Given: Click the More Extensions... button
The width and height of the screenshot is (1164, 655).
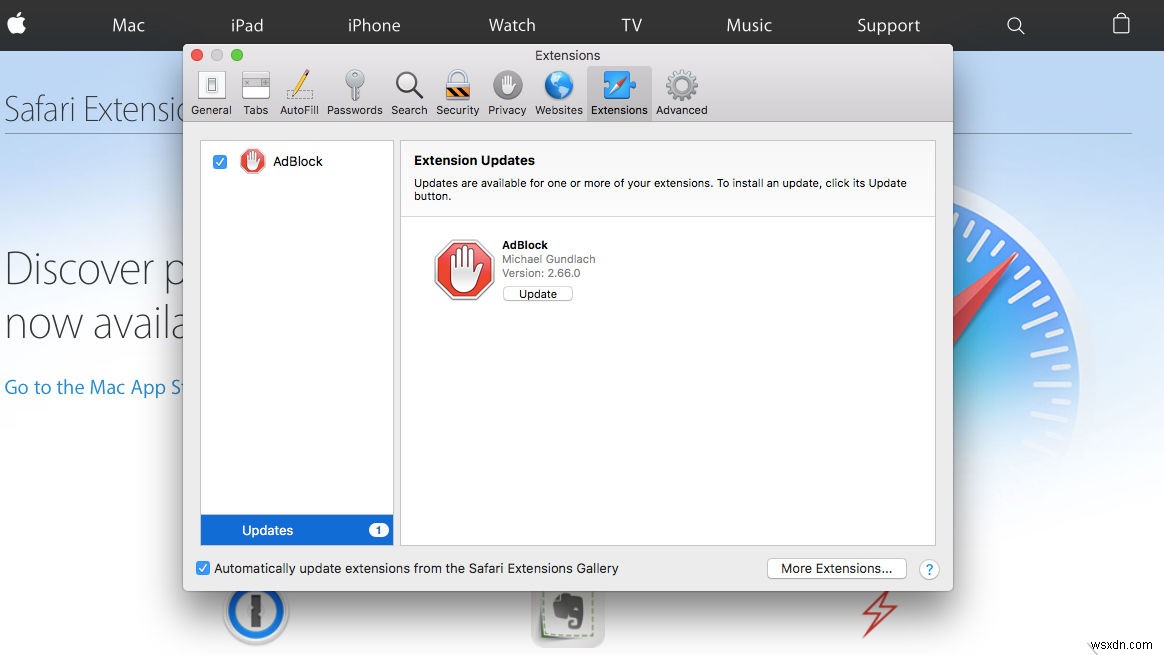Looking at the screenshot, I should pyautogui.click(x=837, y=569).
